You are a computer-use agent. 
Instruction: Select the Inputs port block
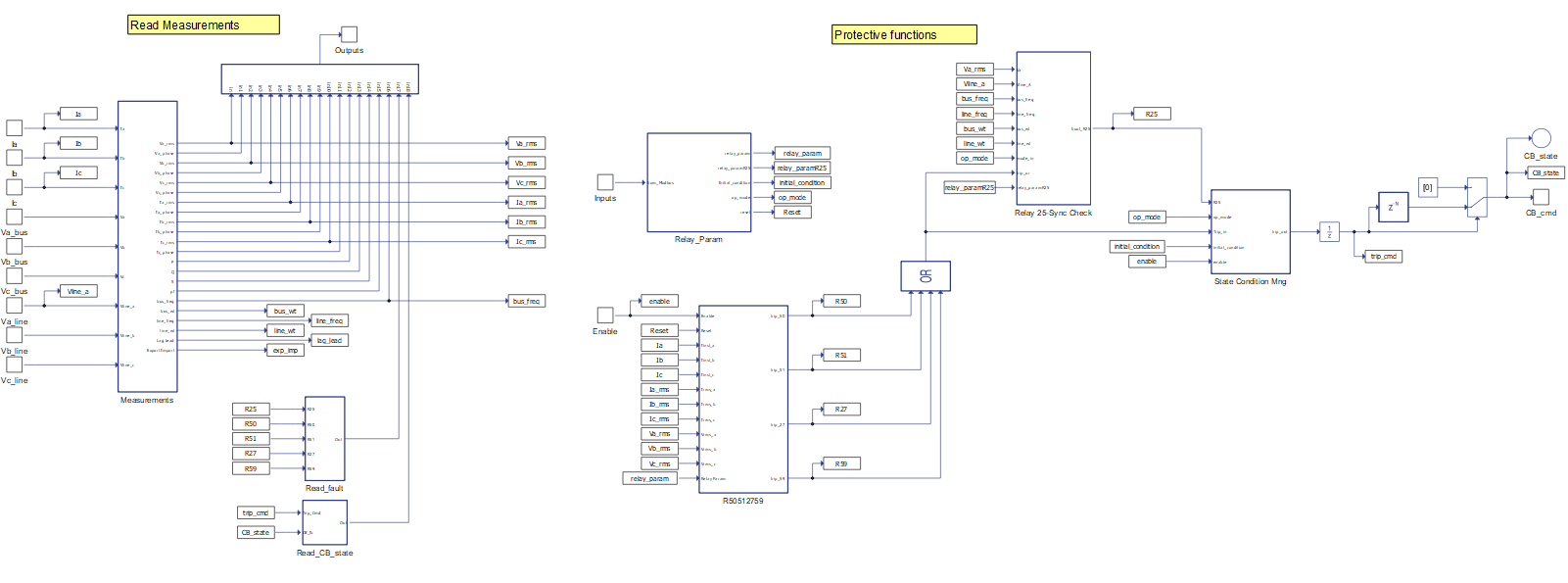tap(605, 182)
